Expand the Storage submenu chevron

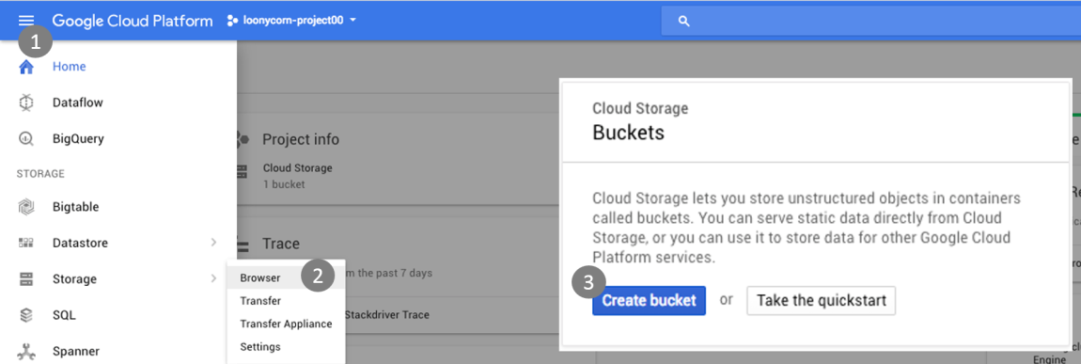(x=214, y=279)
